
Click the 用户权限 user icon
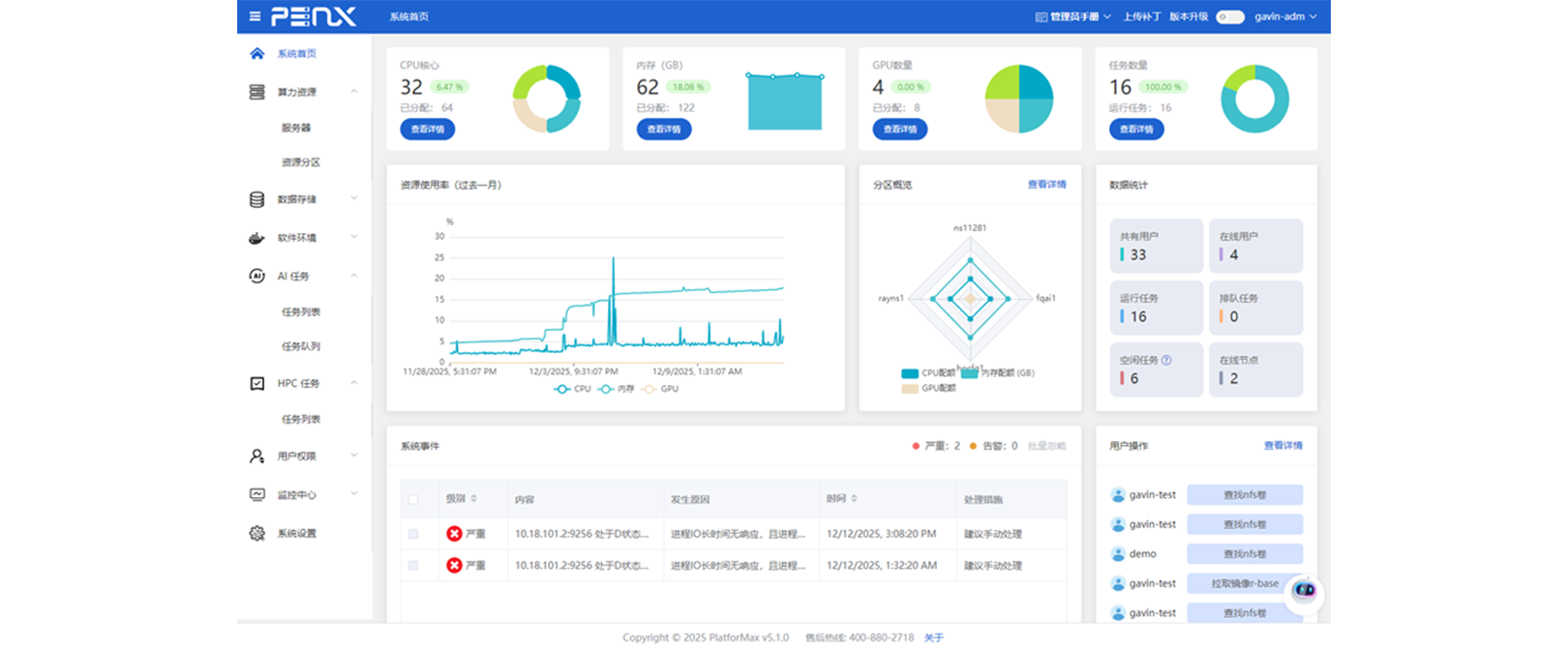pos(256,456)
